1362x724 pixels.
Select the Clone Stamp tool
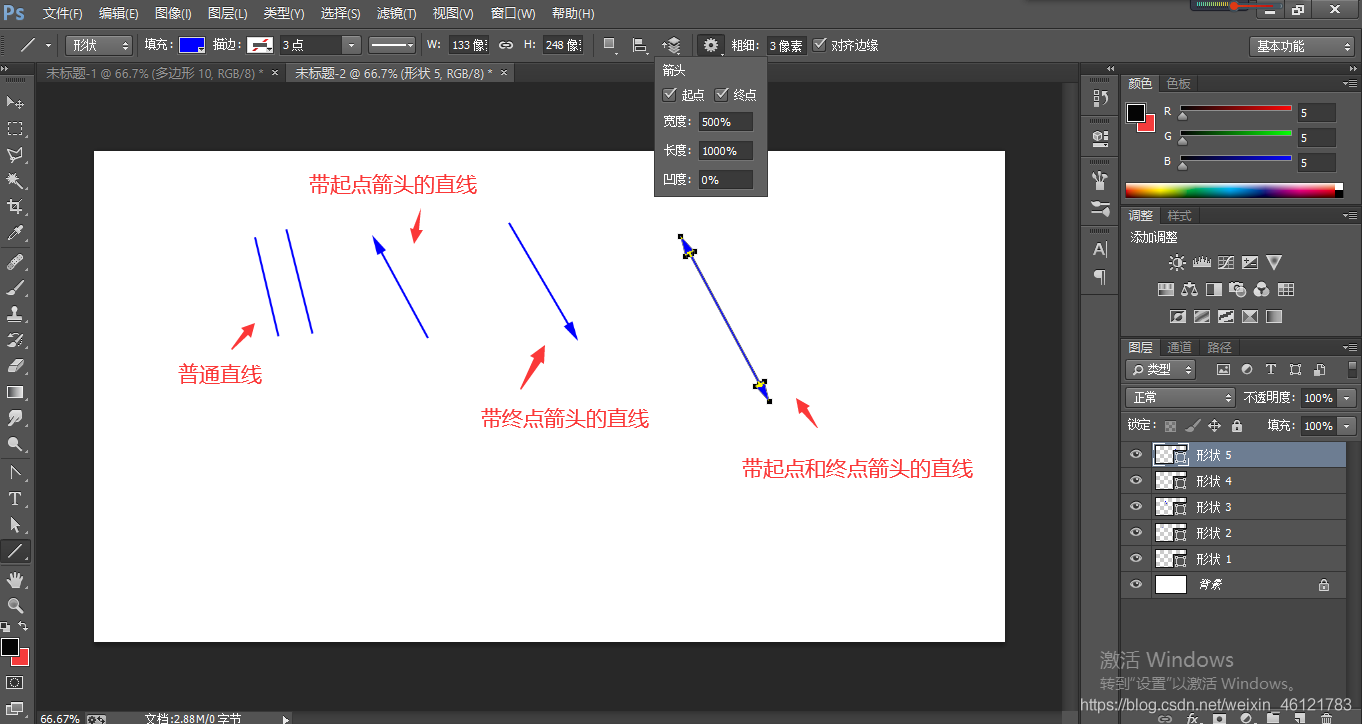pos(16,314)
